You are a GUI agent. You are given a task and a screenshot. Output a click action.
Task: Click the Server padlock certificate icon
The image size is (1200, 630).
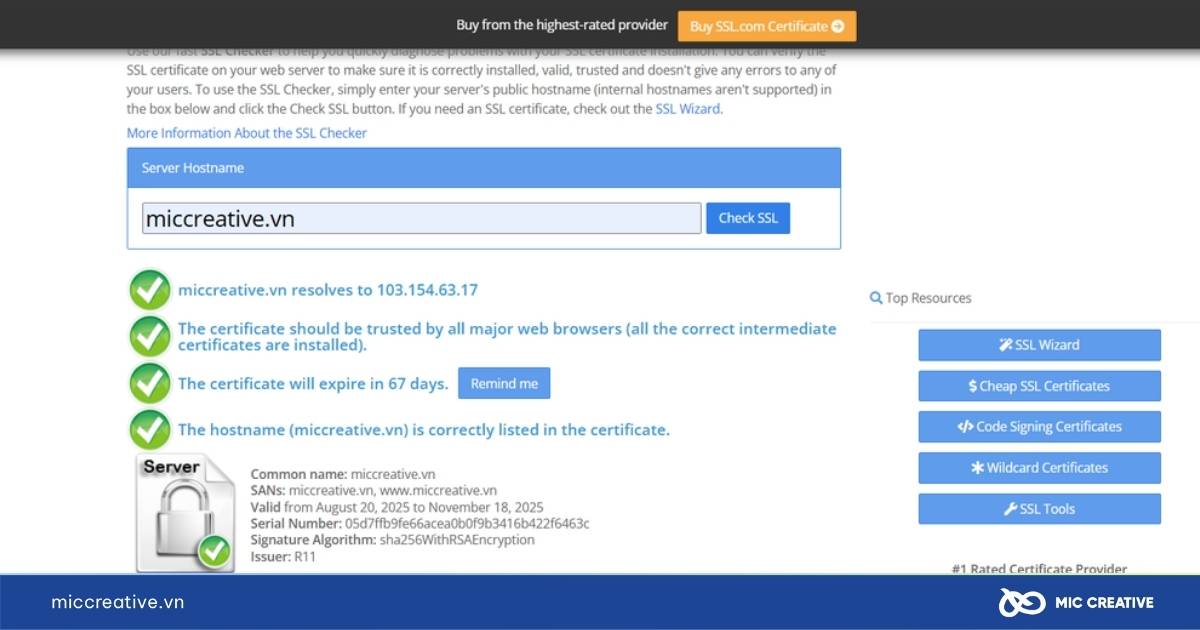(x=185, y=514)
